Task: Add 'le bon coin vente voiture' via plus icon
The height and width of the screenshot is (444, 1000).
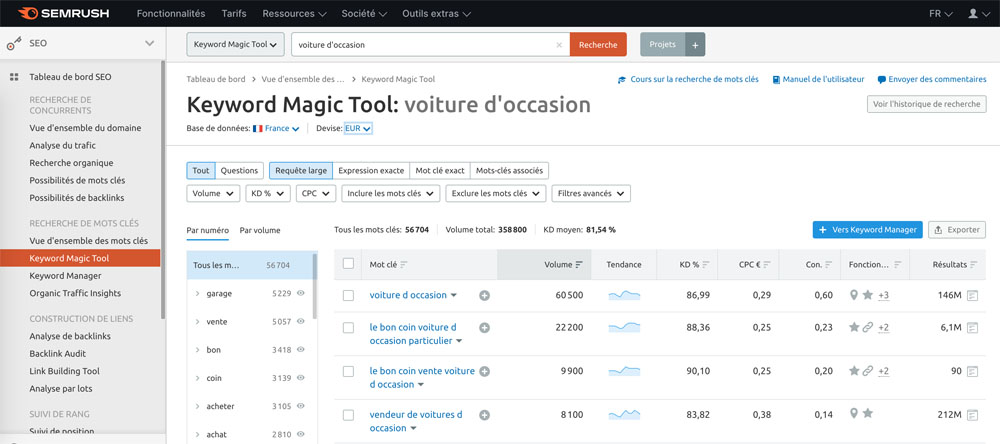Action: tap(484, 371)
